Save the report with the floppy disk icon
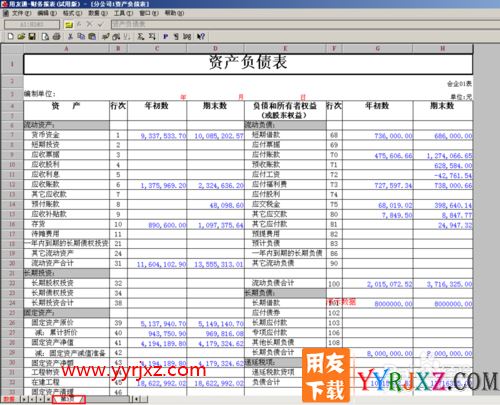This screenshot has width=500, height=405. (x=32, y=36)
